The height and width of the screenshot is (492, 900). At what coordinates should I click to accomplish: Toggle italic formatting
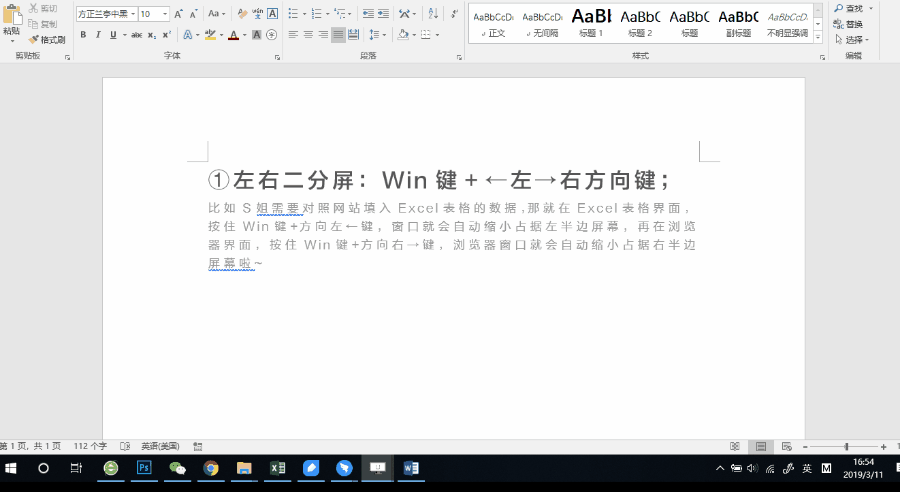tap(97, 35)
